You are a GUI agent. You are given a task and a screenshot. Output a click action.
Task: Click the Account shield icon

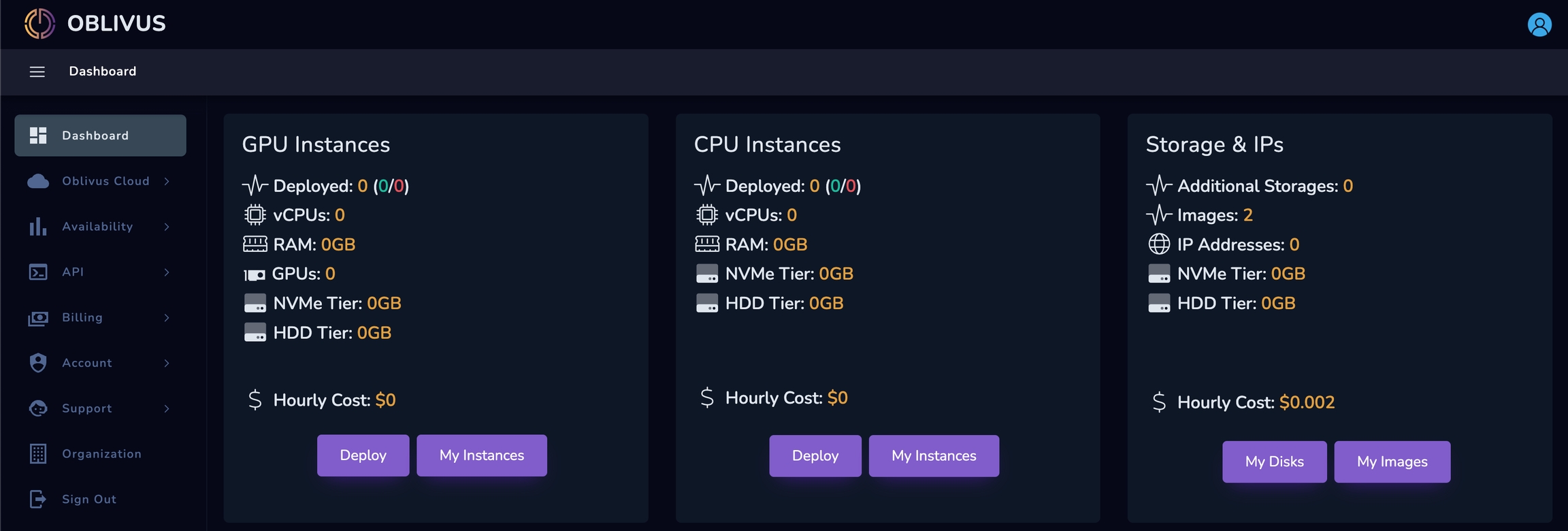point(38,363)
